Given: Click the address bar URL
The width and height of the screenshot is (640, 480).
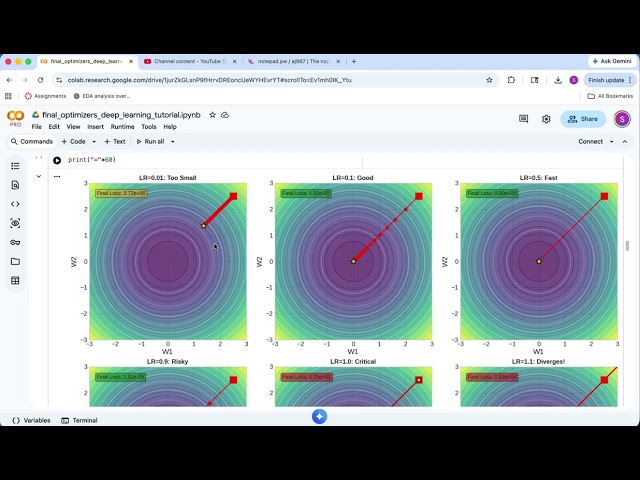Looking at the screenshot, I should [x=209, y=80].
